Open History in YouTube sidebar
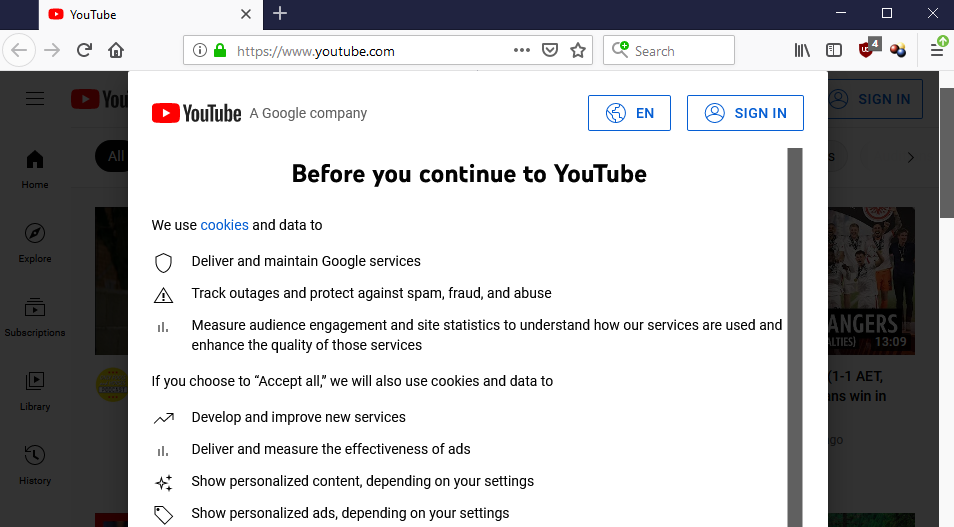Viewport: 954px width, 527px height. [x=35, y=465]
